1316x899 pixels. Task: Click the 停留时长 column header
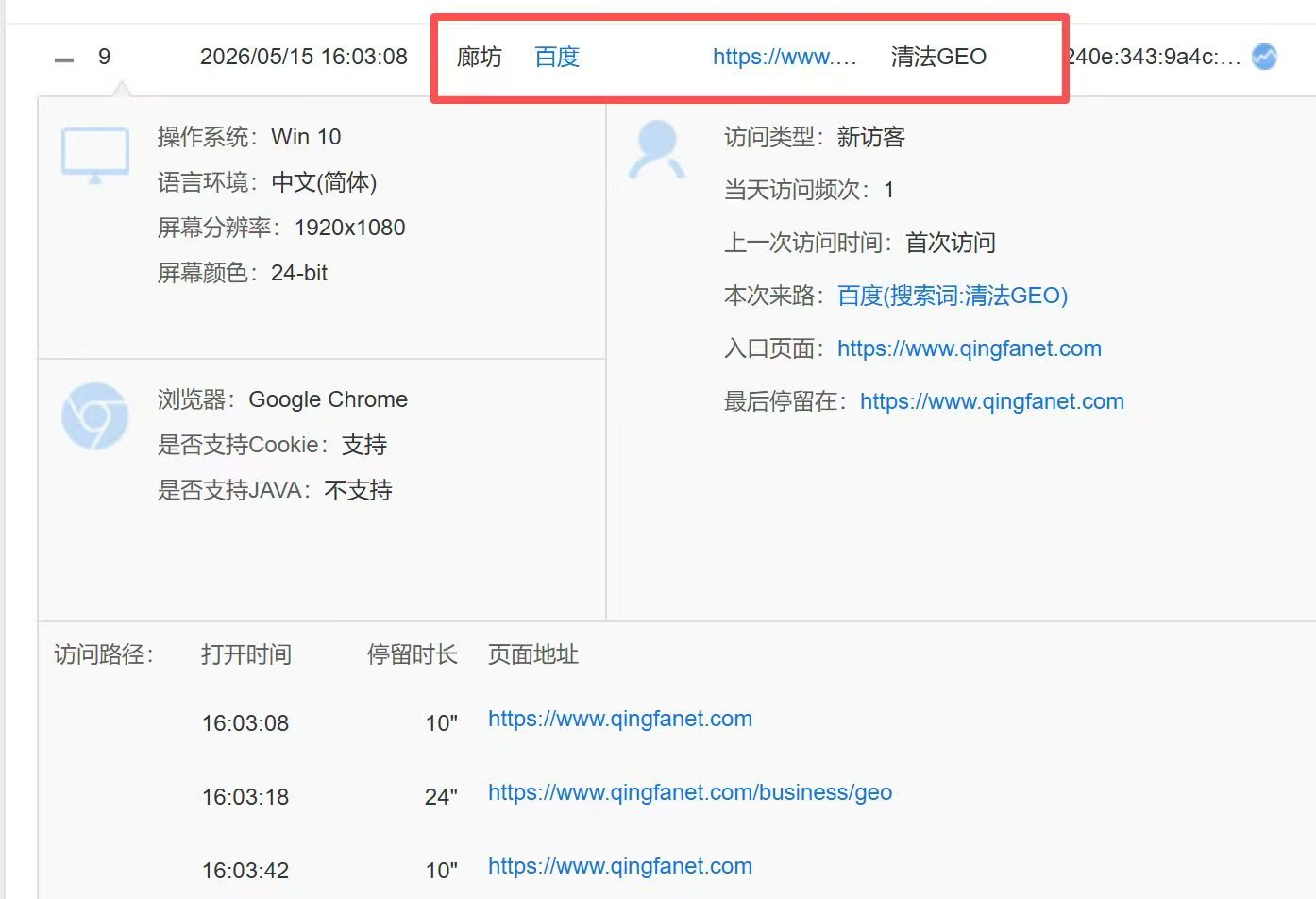[x=413, y=654]
